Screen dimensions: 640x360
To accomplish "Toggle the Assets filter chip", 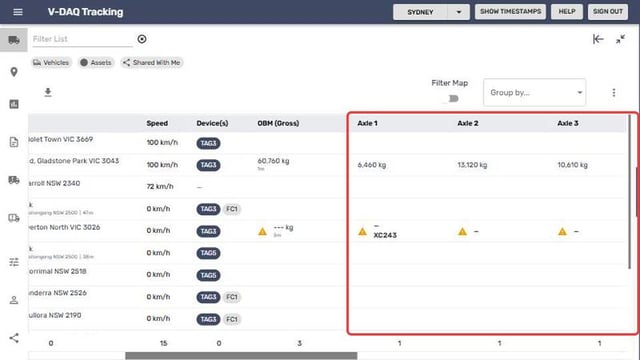I will point(96,62).
